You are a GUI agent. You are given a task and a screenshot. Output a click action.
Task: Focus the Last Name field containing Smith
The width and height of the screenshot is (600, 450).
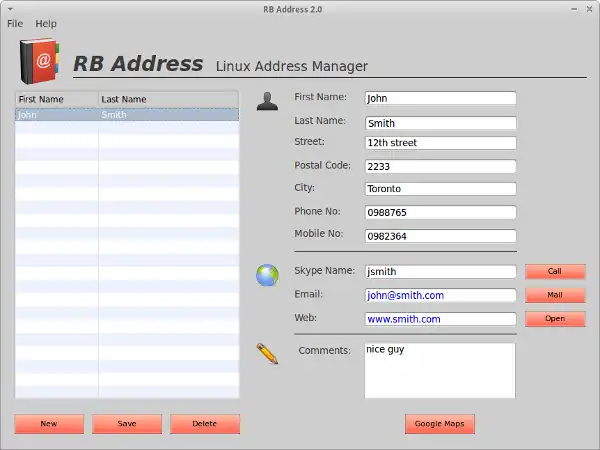coord(440,123)
